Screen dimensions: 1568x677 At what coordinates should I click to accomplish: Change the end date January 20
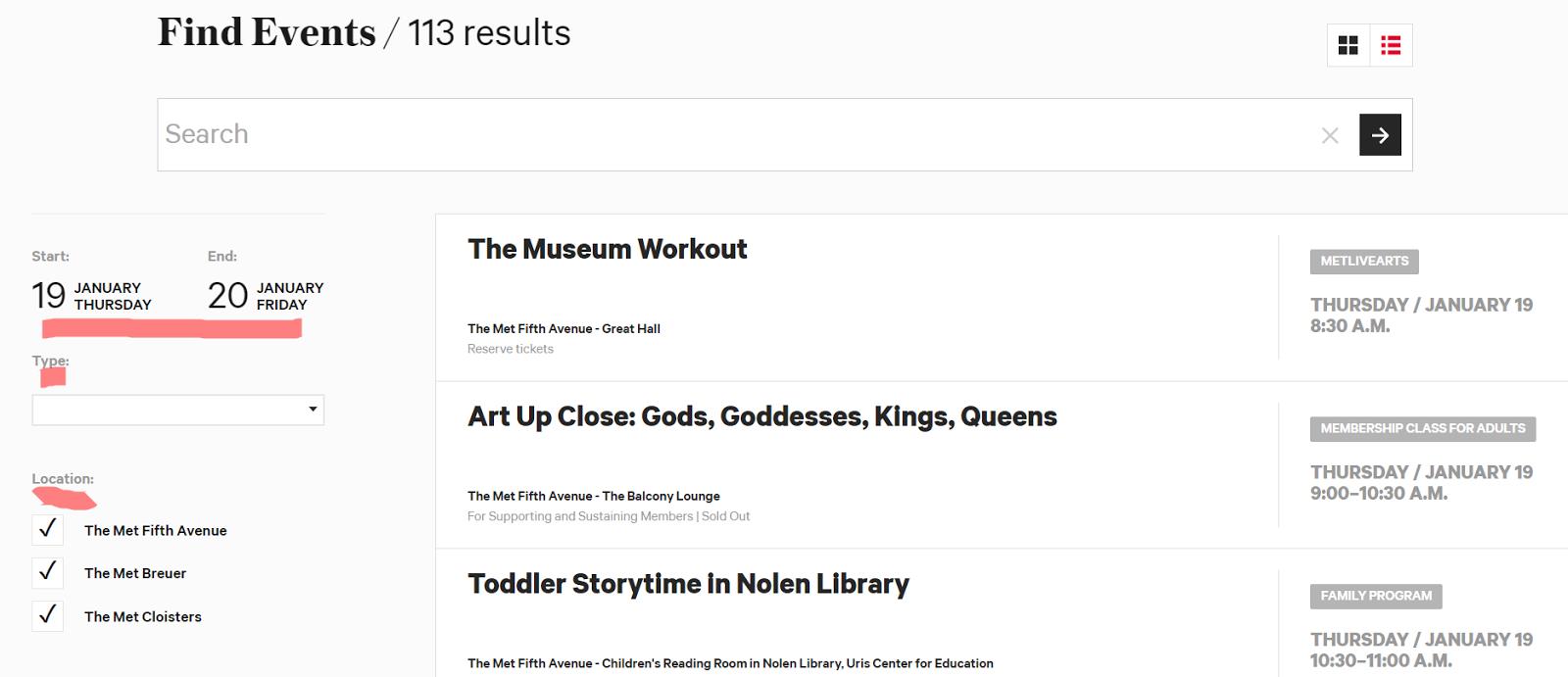(266, 295)
